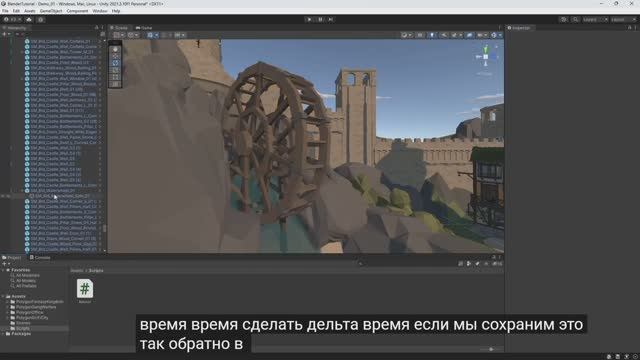Screen dimensions: 640x360
Task: Open the GameObject menu
Action: [51, 11]
